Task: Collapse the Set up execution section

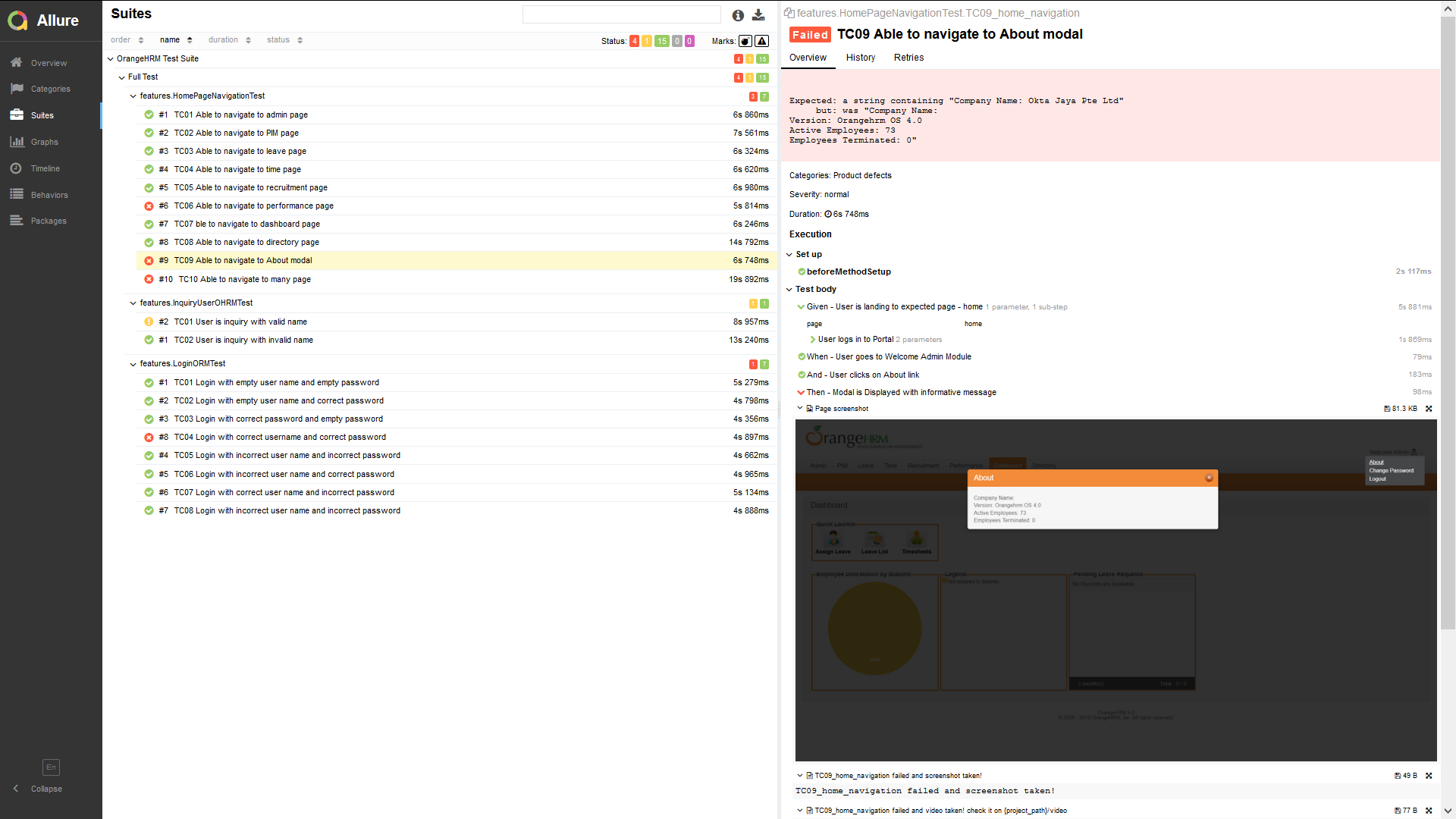Action: [789, 255]
